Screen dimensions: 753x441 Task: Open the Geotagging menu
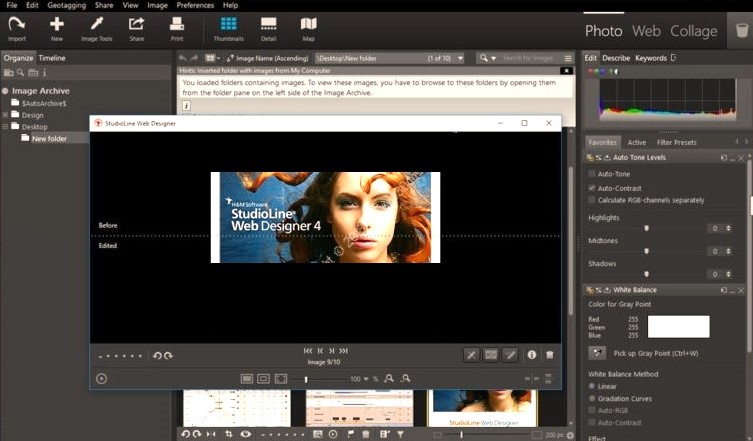[x=66, y=5]
